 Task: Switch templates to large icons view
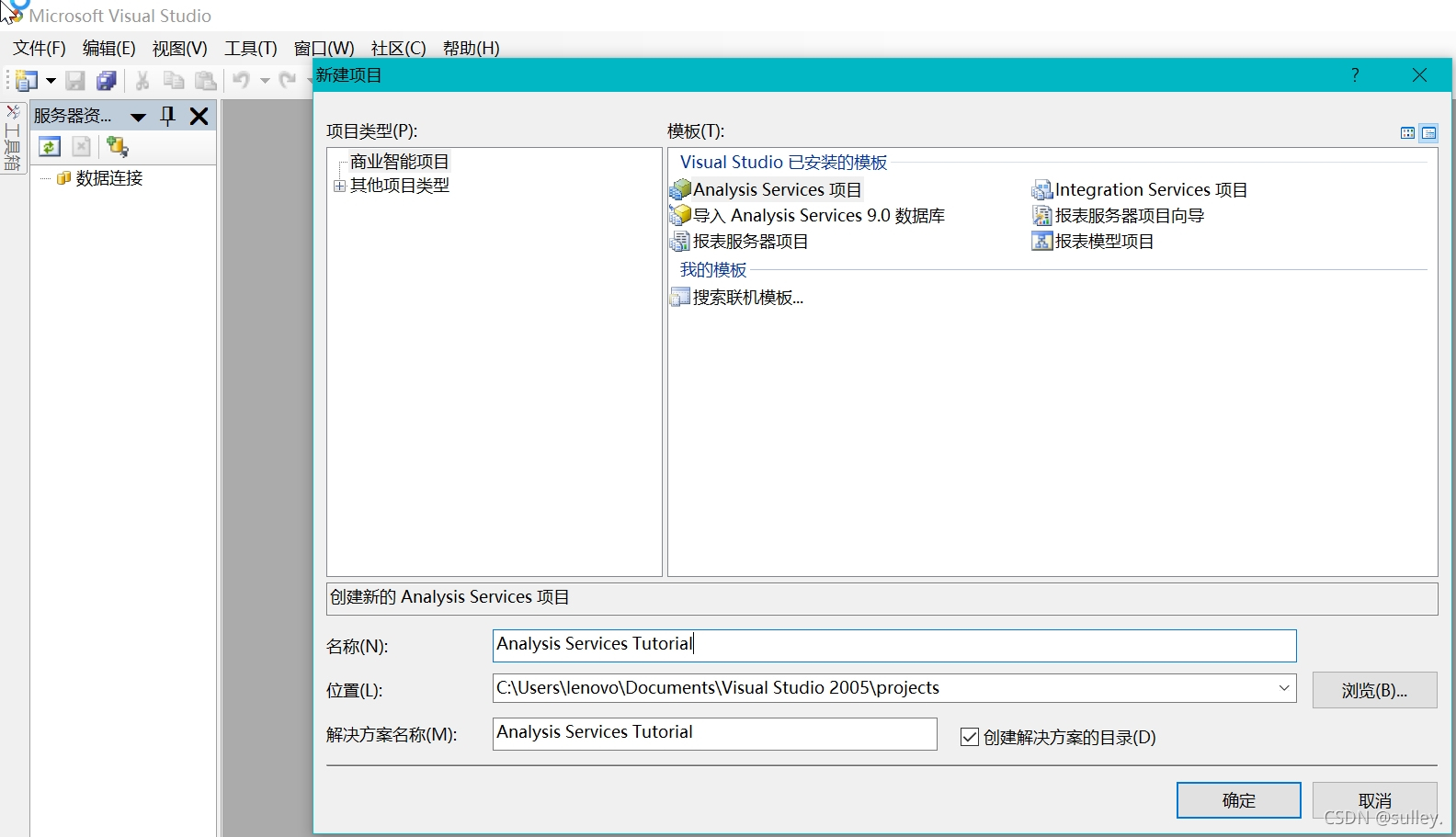(1407, 133)
